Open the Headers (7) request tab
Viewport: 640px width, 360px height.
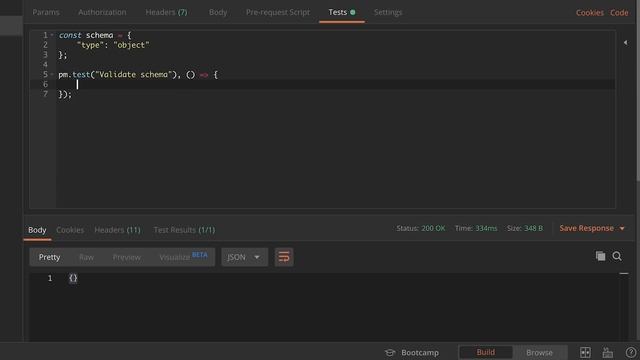coord(166,12)
